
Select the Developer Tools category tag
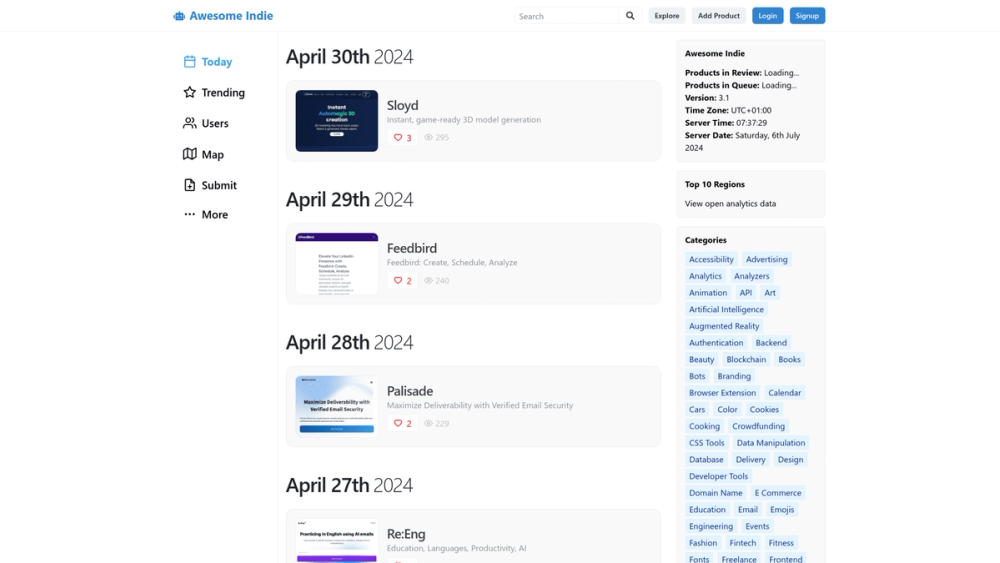point(718,476)
